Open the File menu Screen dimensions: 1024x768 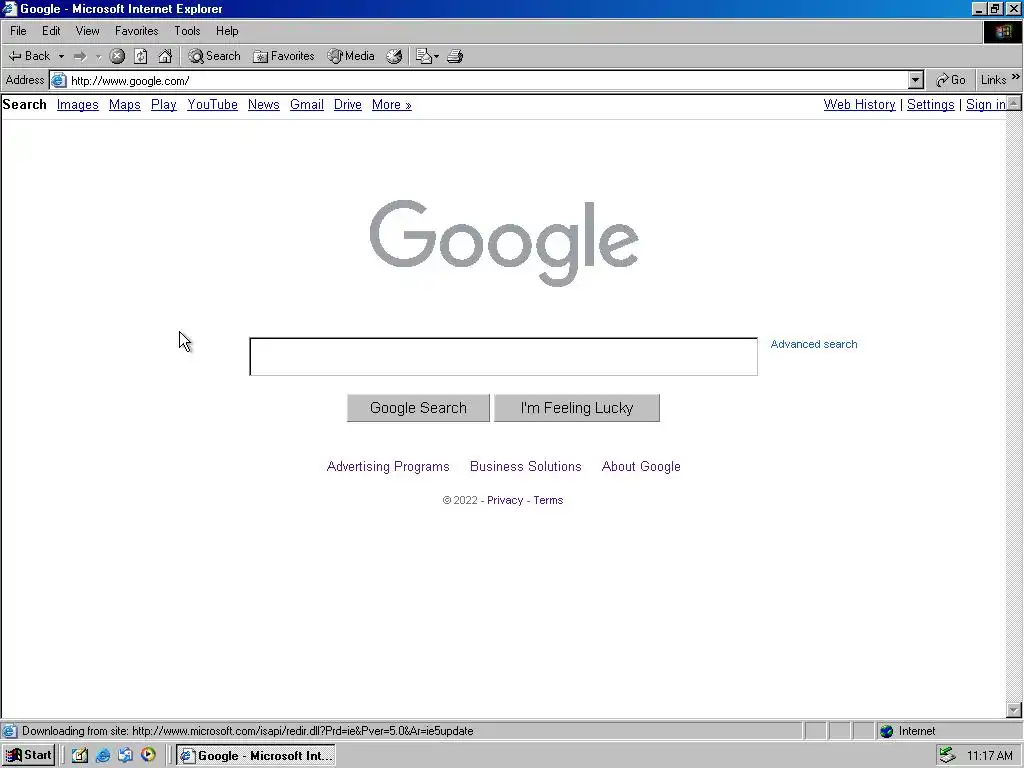(x=18, y=31)
